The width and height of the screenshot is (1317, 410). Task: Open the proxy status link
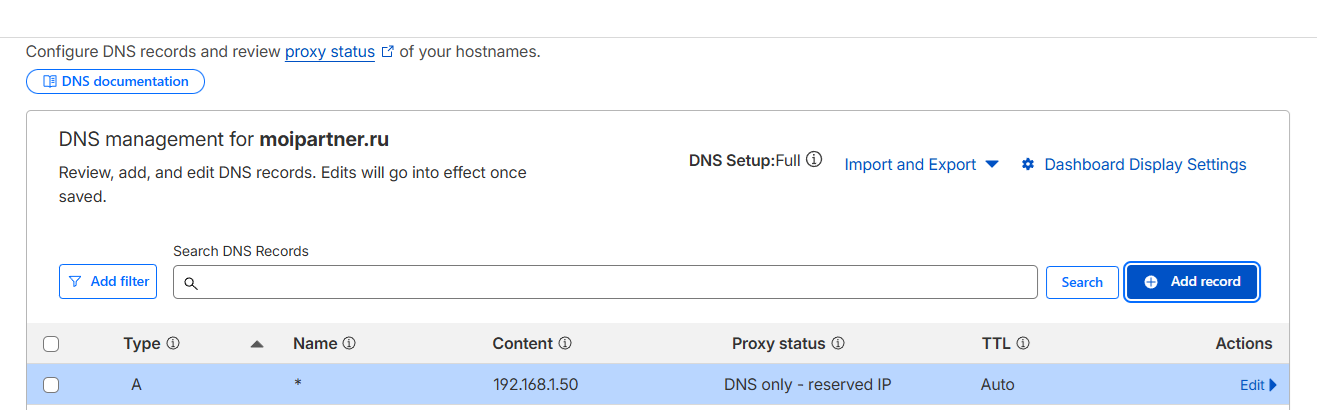click(330, 52)
